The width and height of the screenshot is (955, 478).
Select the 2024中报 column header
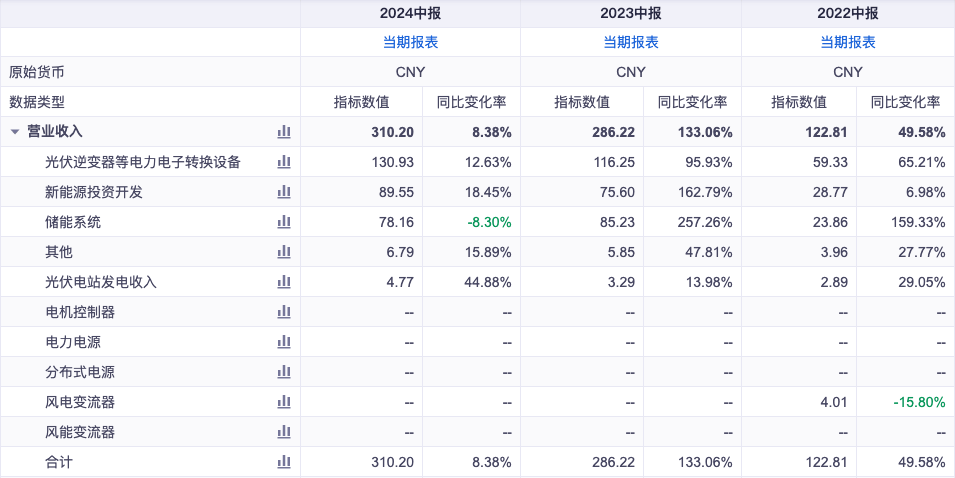tap(411, 13)
